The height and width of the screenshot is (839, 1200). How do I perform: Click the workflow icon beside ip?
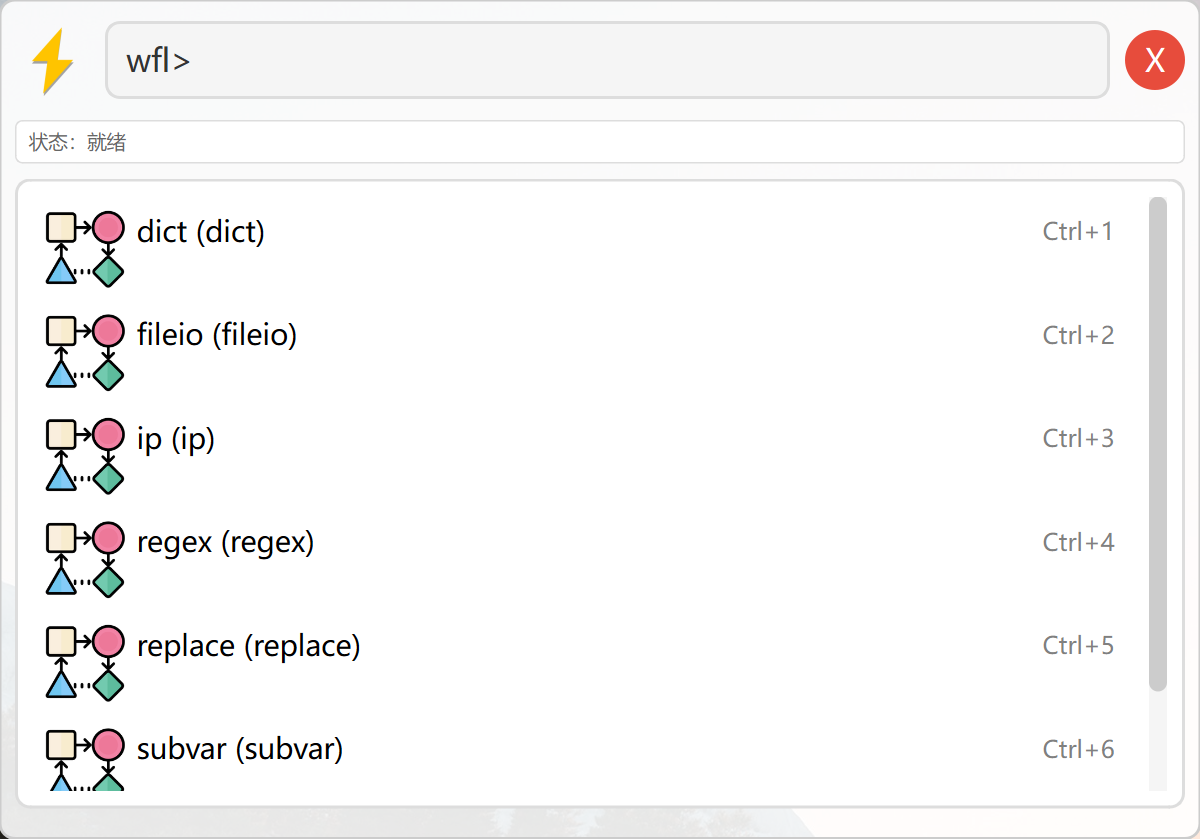click(85, 456)
